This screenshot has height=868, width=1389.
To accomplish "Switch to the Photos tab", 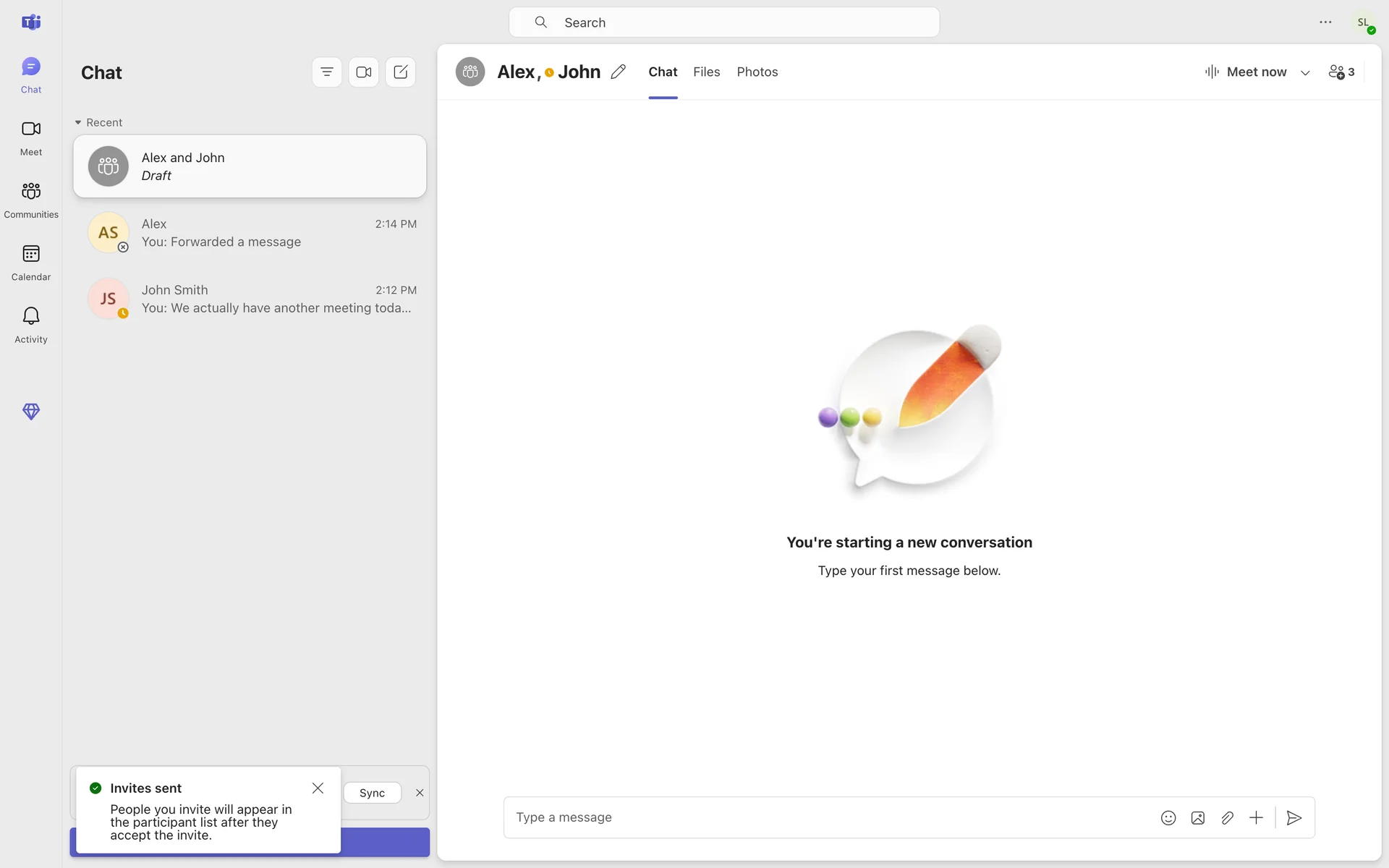I will tap(757, 72).
